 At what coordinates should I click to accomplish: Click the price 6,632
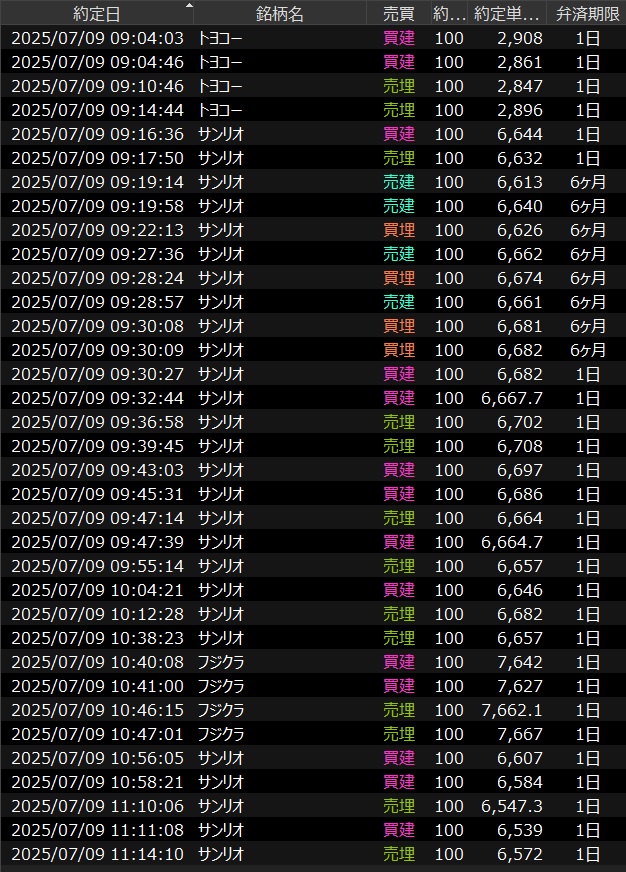click(520, 158)
